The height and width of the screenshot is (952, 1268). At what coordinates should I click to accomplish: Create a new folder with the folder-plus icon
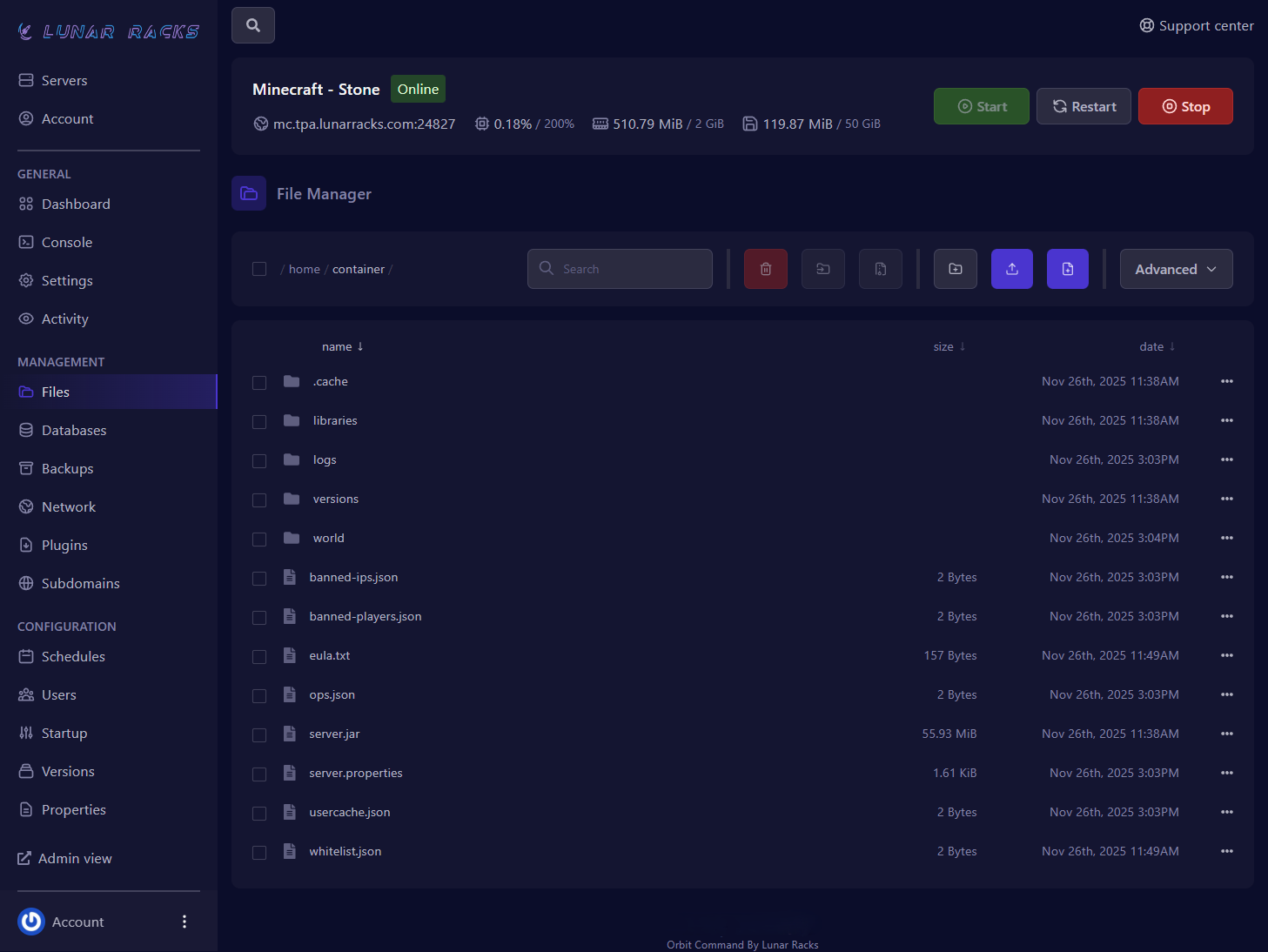[x=955, y=269]
